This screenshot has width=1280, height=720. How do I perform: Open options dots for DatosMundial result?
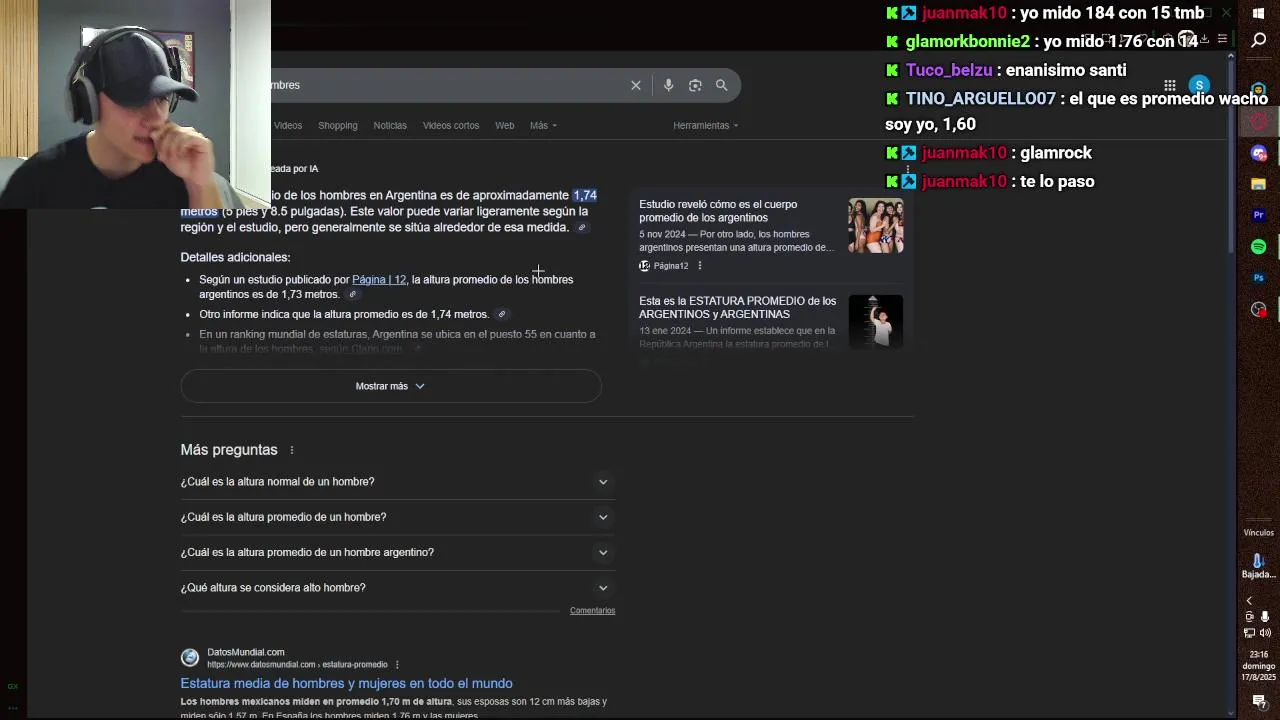pos(397,665)
